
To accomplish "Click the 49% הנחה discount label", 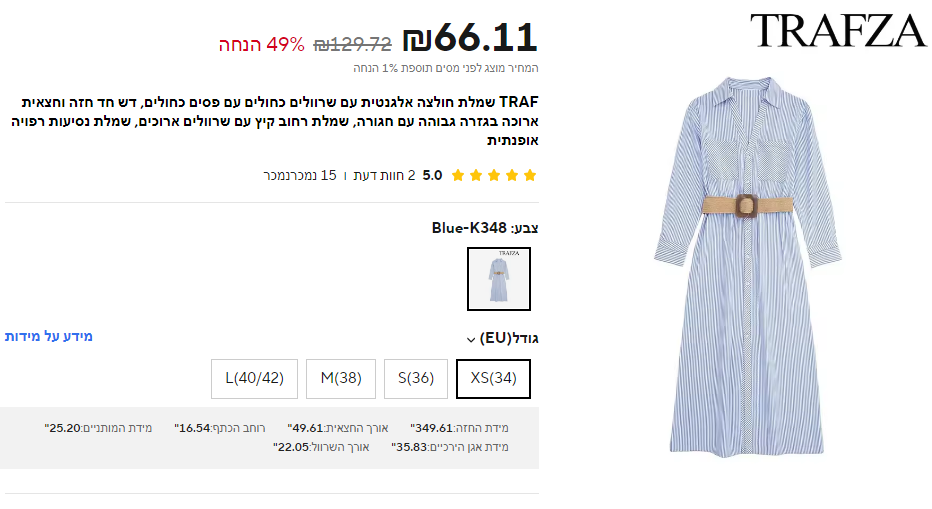I will coord(261,45).
